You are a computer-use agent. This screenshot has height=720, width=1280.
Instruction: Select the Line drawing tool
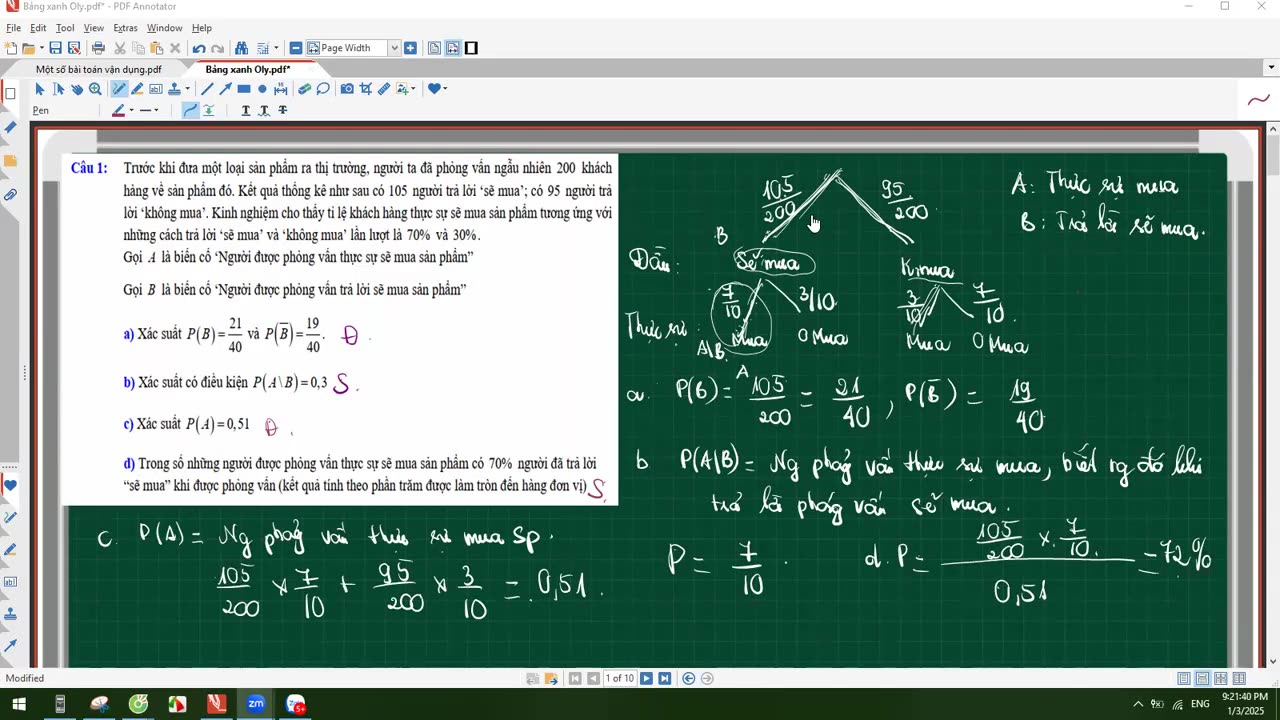click(x=207, y=89)
